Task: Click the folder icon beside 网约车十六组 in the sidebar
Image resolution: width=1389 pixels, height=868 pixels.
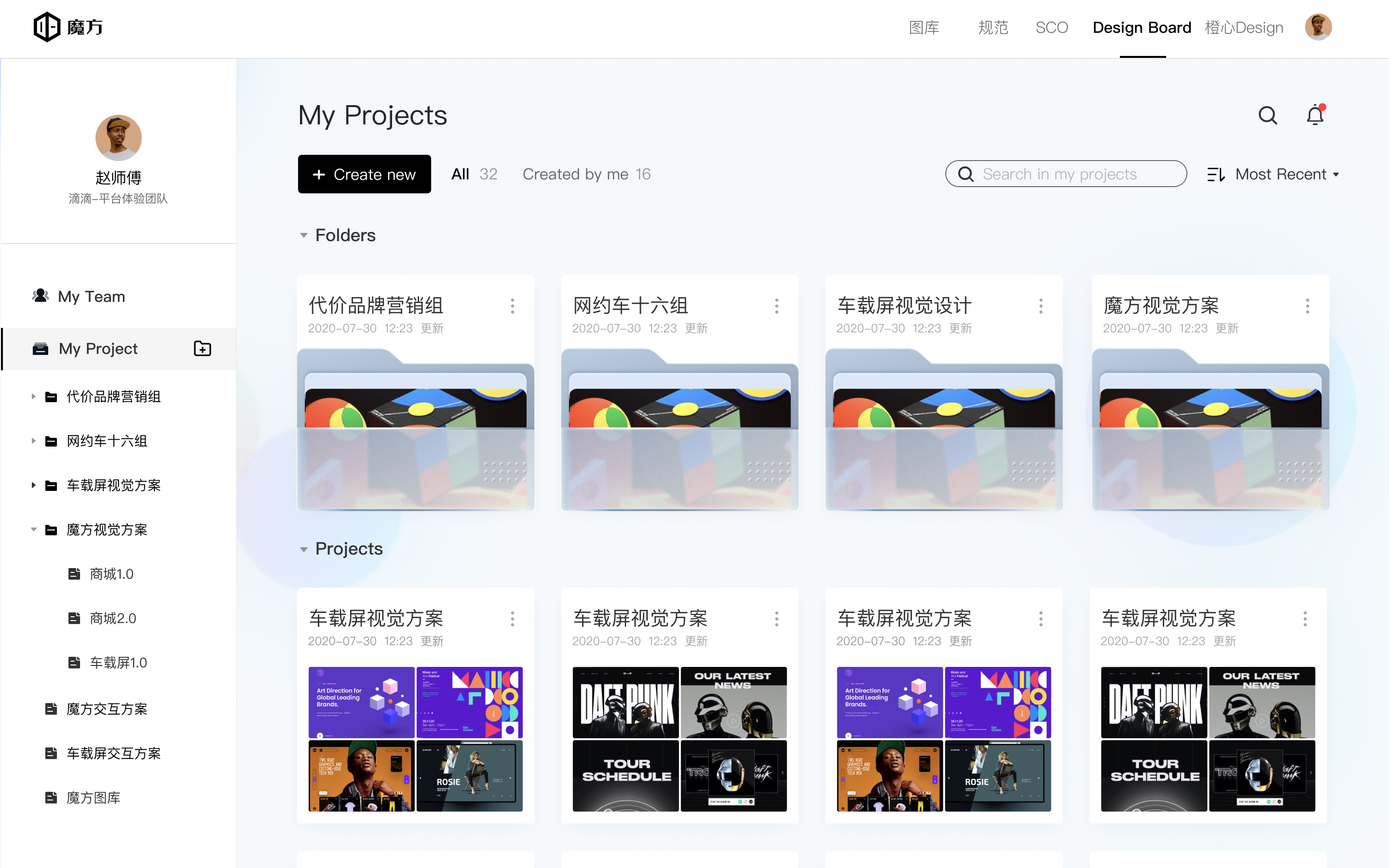Action: click(51, 441)
